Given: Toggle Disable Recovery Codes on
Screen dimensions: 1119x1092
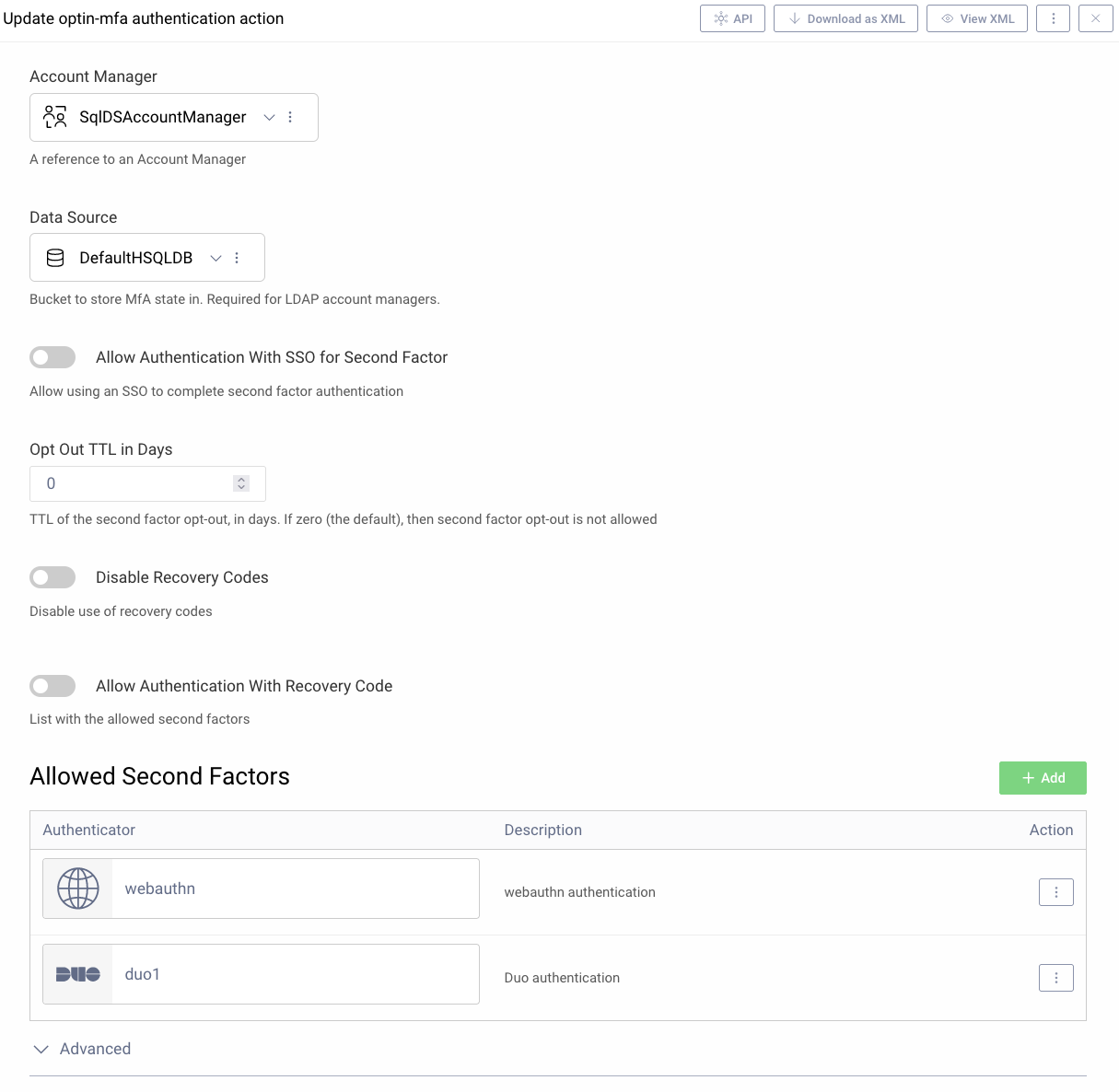Looking at the screenshot, I should coord(52,577).
